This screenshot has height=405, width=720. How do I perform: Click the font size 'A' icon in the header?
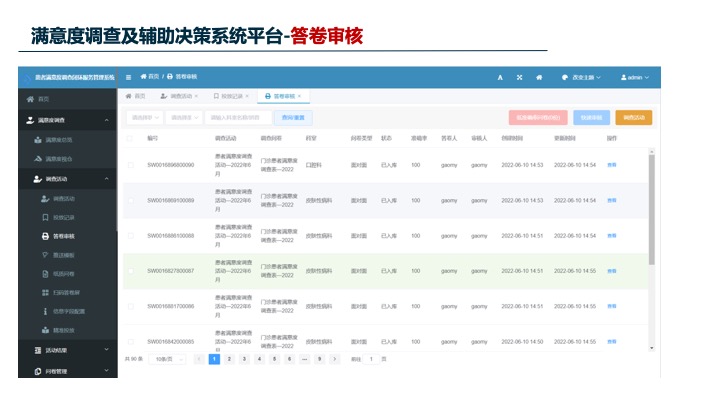point(500,78)
